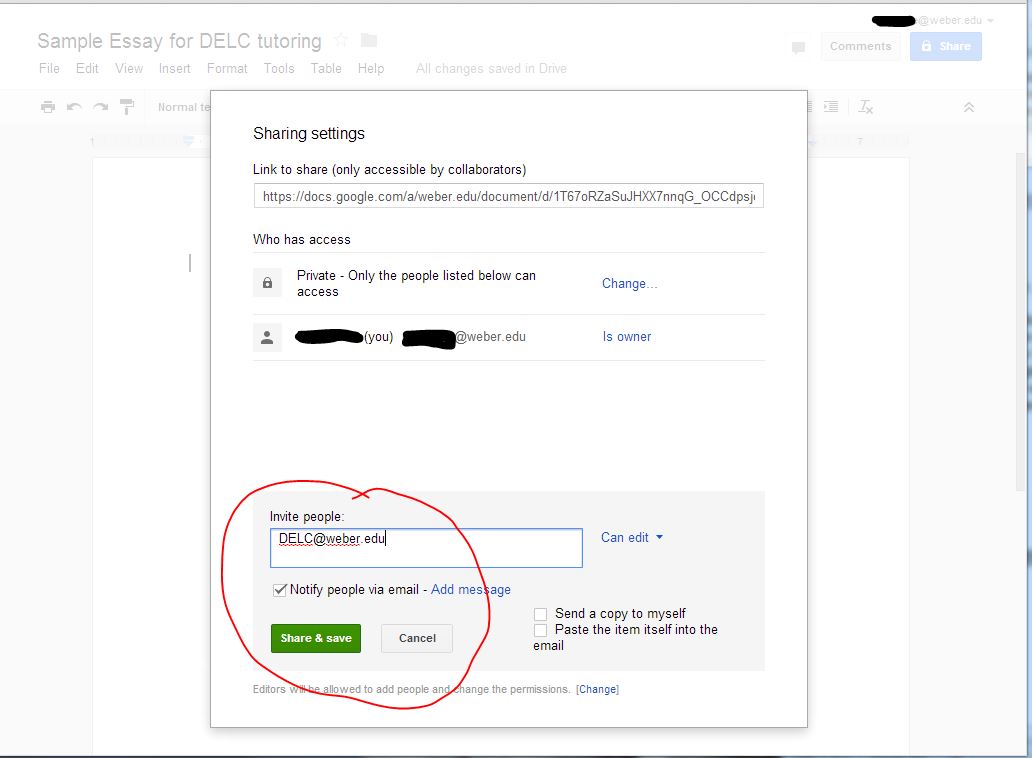This screenshot has width=1032, height=758.
Task: Select the paint format roller icon
Action: 127,107
